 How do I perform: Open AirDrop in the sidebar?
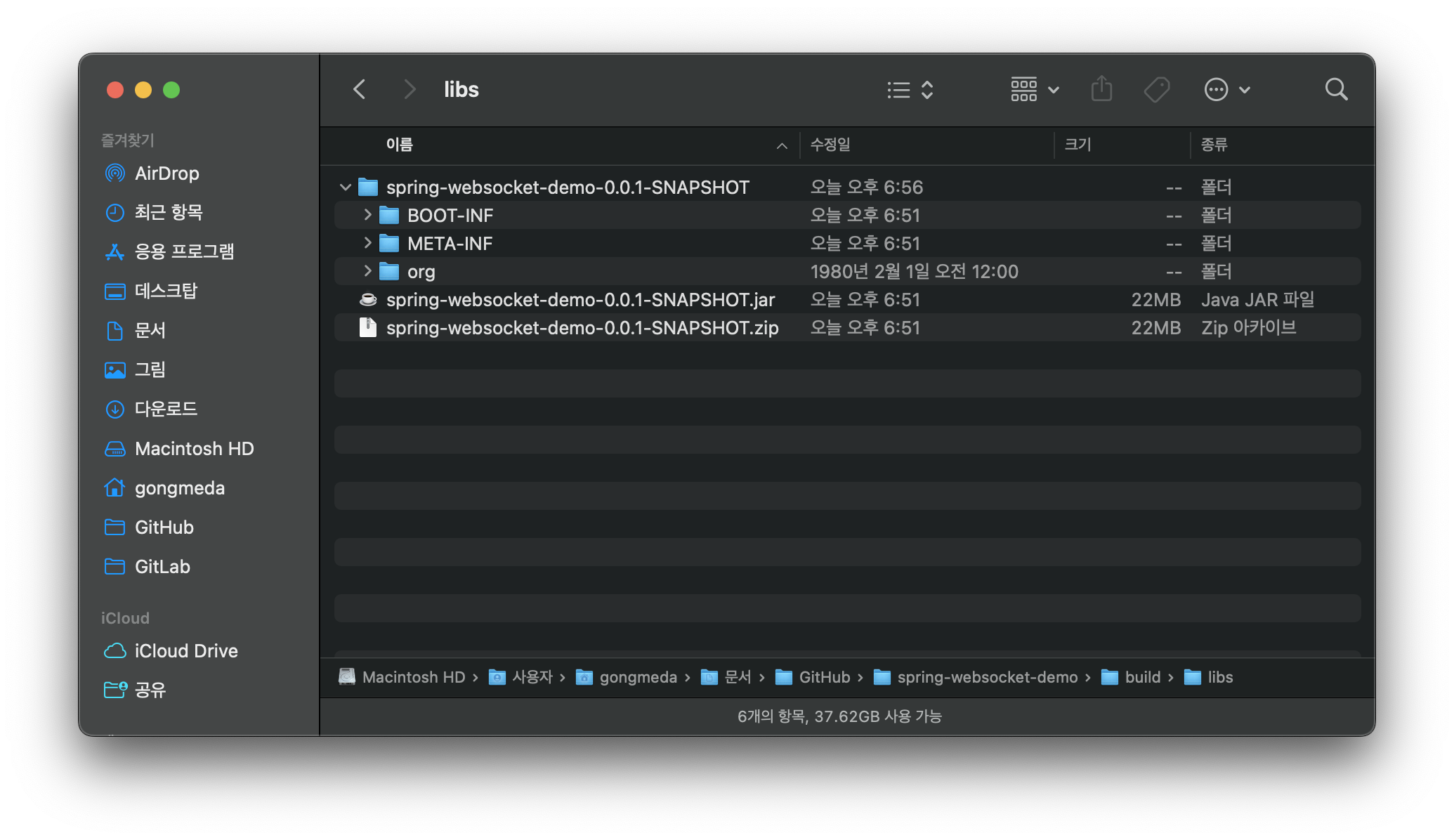pos(166,173)
